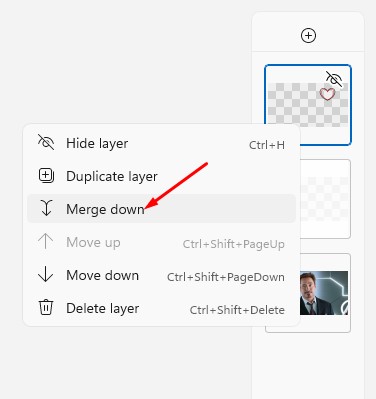Choose Move down in the context menu
The height and width of the screenshot is (399, 376).
pos(161,275)
